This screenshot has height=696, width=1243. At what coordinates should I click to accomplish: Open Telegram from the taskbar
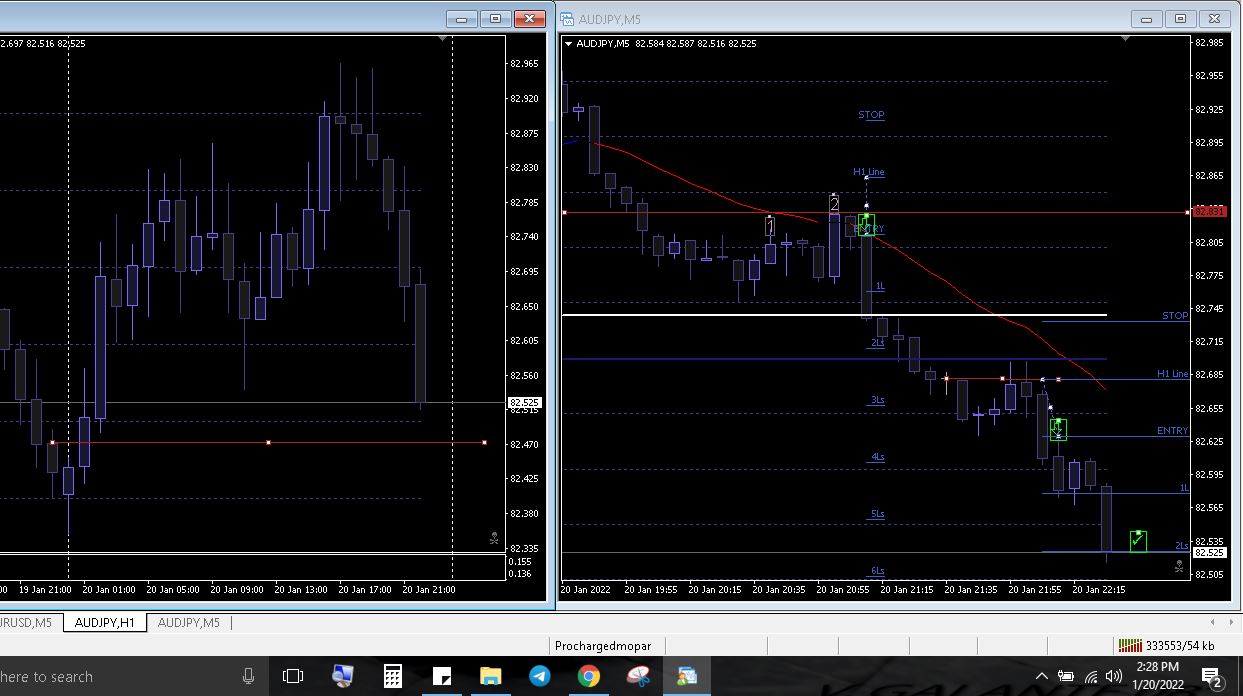coord(540,677)
